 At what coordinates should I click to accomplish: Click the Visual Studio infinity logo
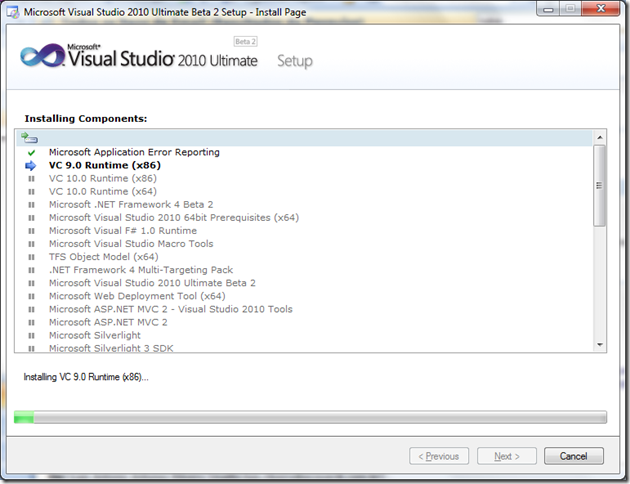(x=43, y=56)
